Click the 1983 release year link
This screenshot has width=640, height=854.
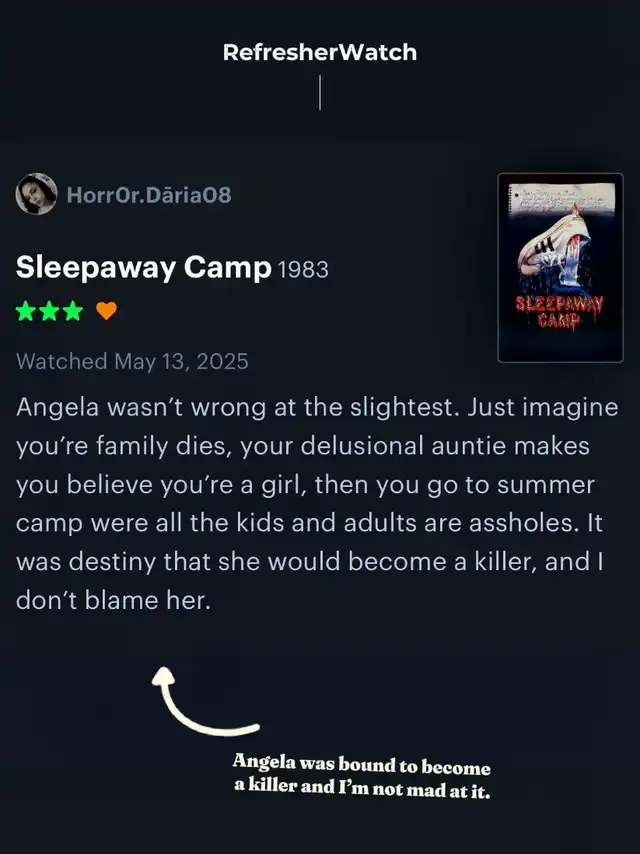303,270
